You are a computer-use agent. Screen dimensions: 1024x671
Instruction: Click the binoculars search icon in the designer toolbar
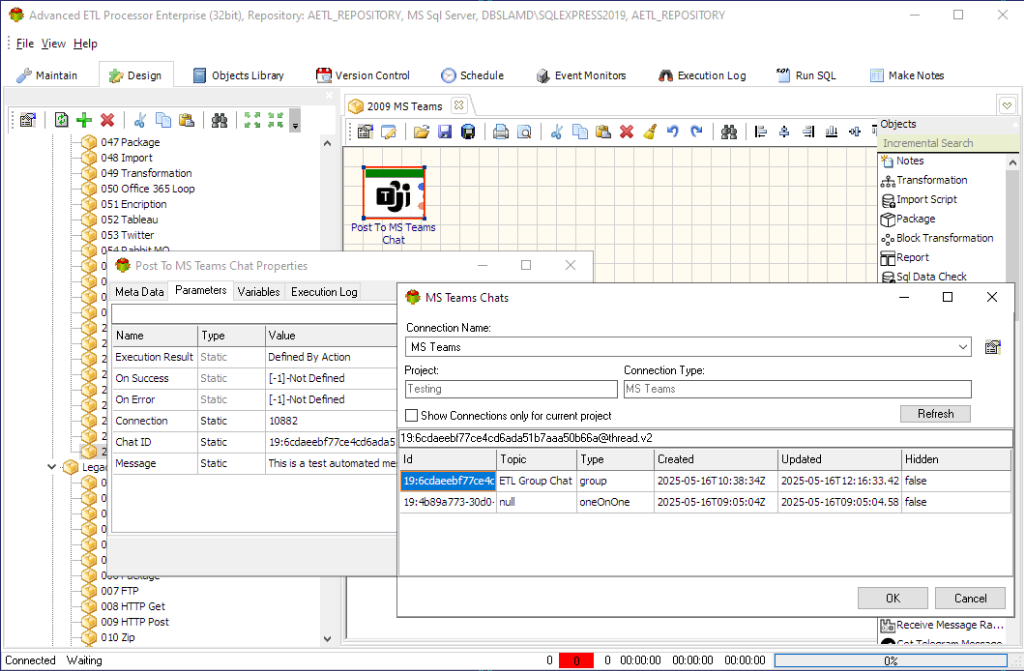point(729,132)
